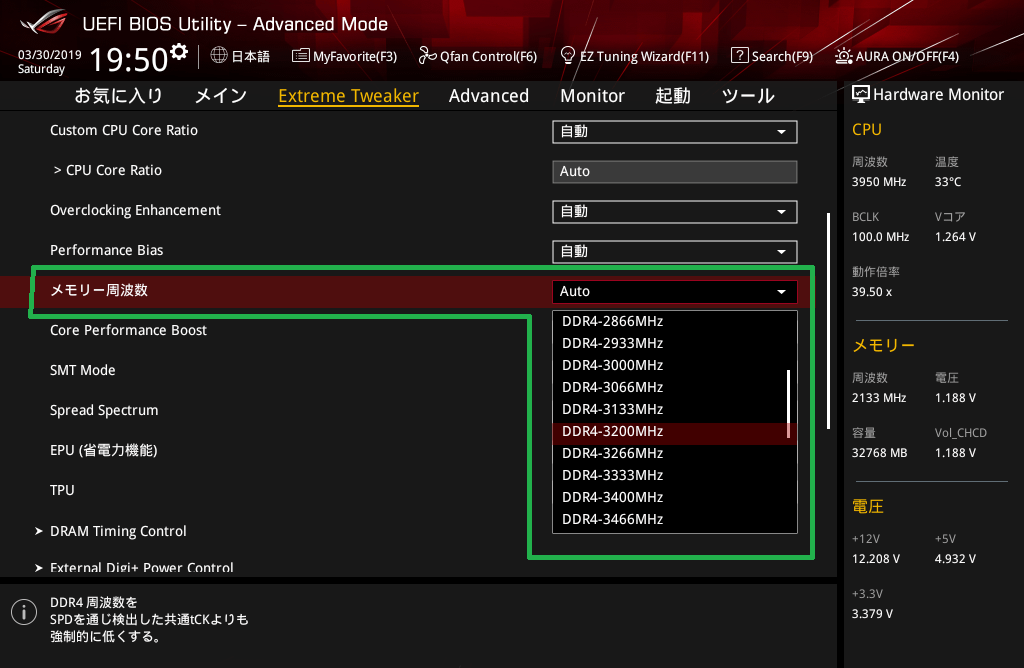Switch to ツール tab
1024x668 pixels.
click(x=748, y=95)
